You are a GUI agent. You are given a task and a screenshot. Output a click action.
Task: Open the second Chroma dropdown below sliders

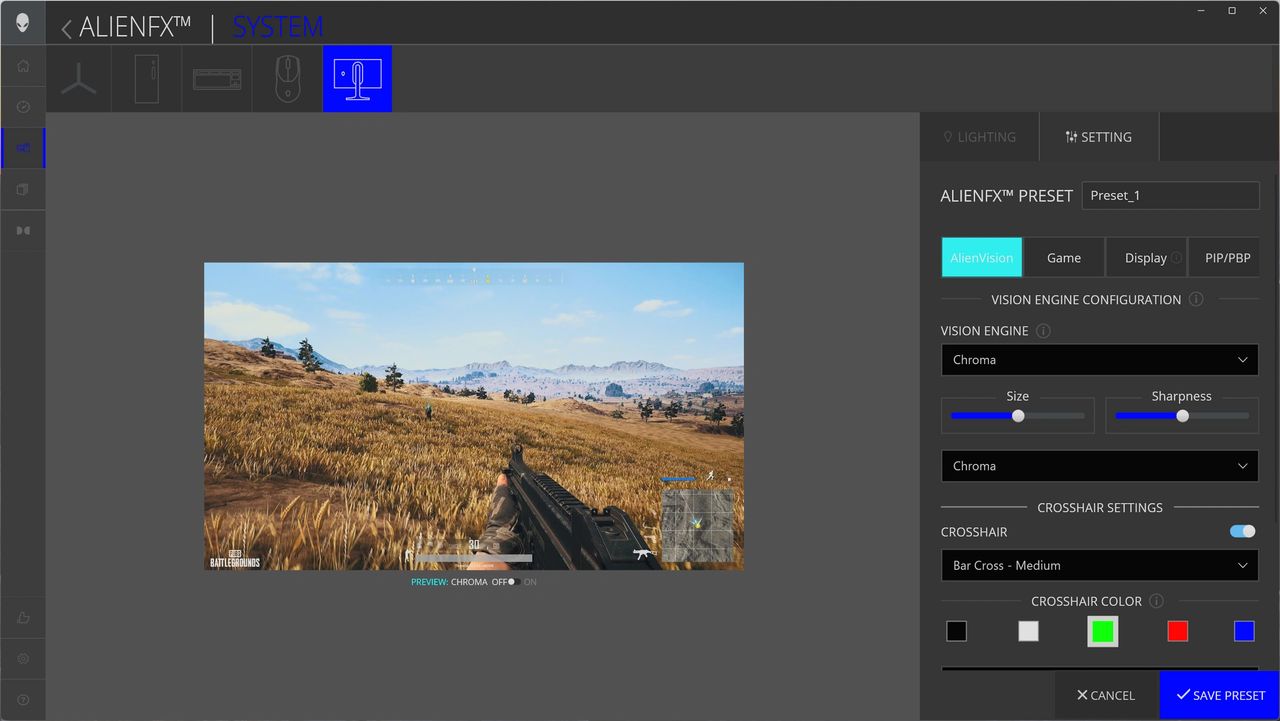pos(1099,466)
